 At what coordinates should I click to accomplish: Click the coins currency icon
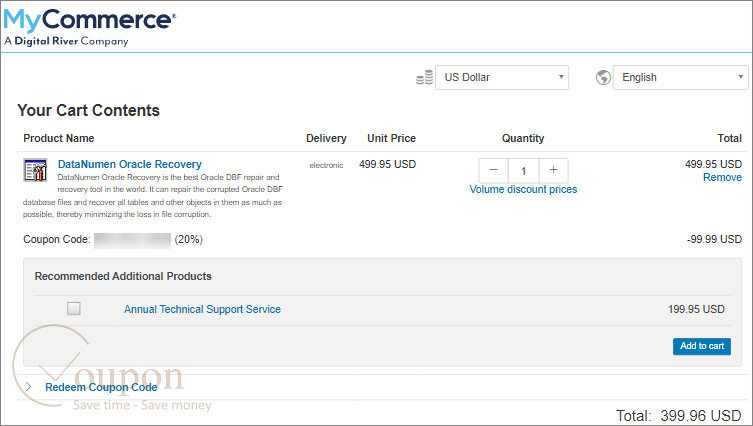coord(425,77)
